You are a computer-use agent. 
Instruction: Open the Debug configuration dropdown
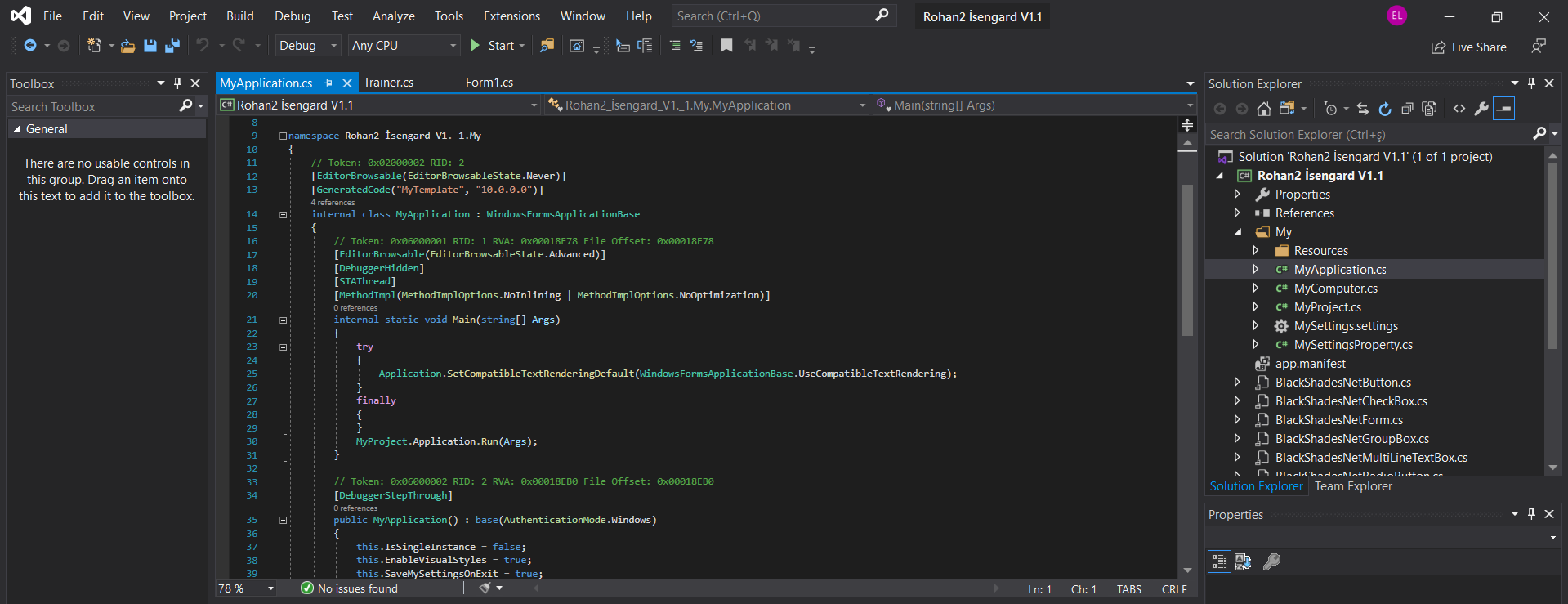click(x=307, y=46)
